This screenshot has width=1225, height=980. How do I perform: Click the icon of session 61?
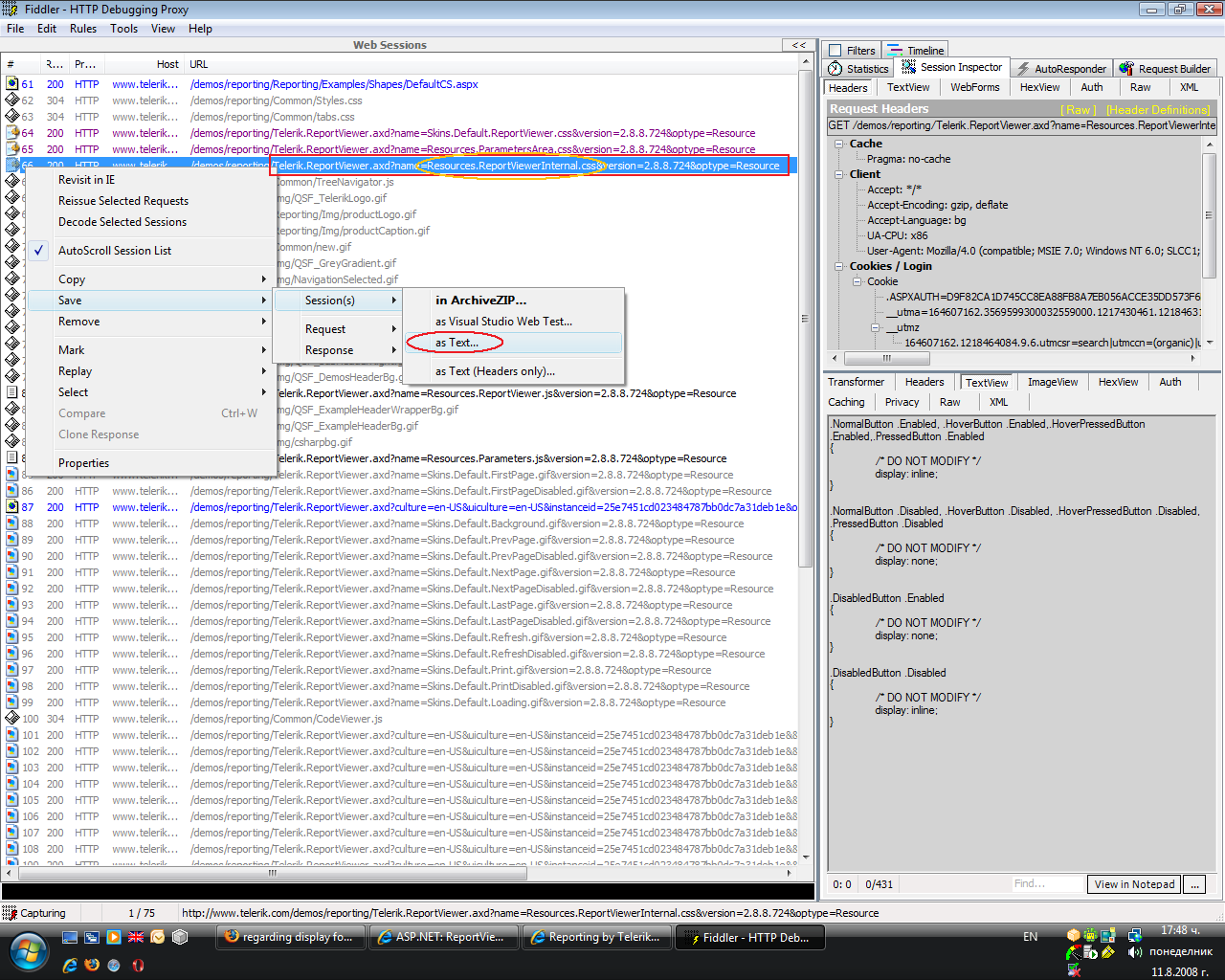(x=12, y=84)
